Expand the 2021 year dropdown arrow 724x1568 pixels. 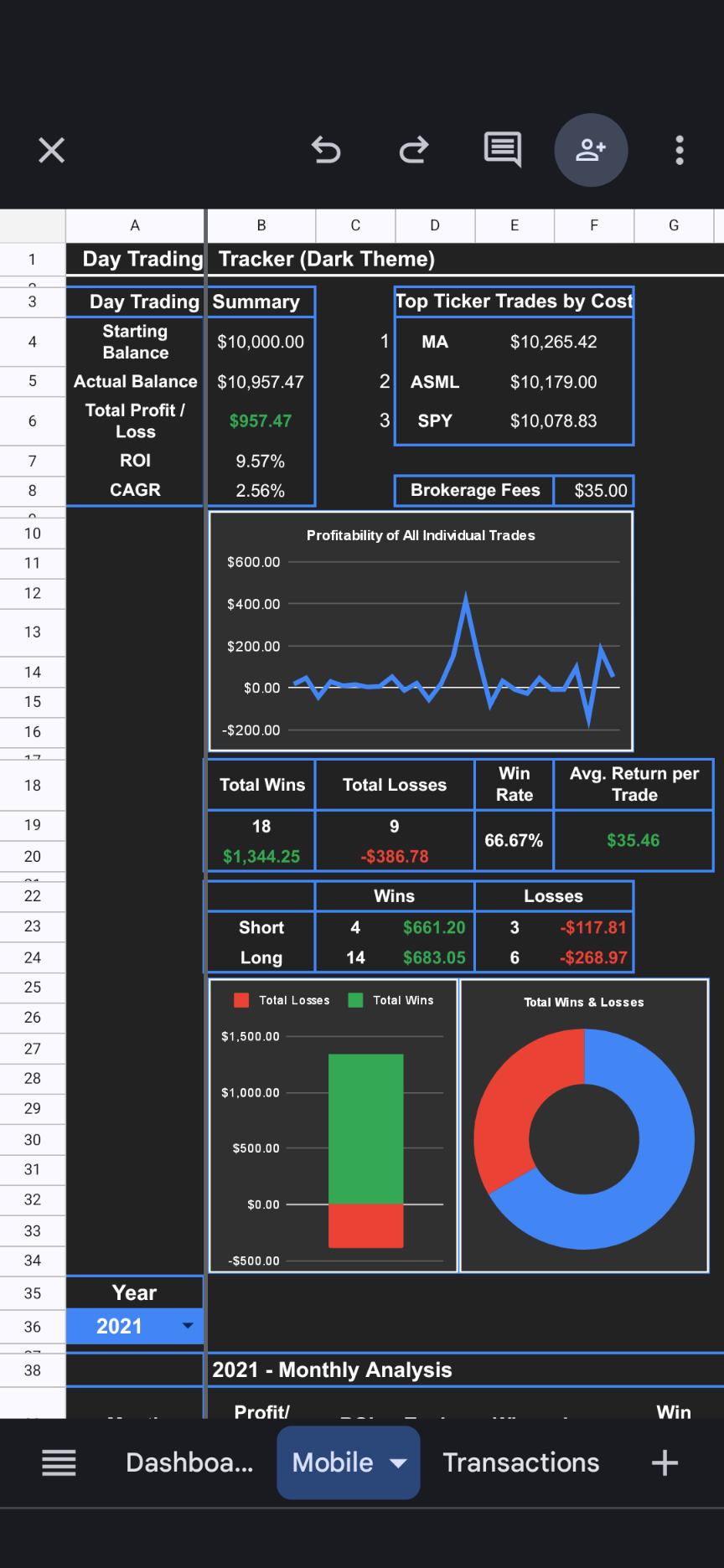click(x=188, y=1326)
